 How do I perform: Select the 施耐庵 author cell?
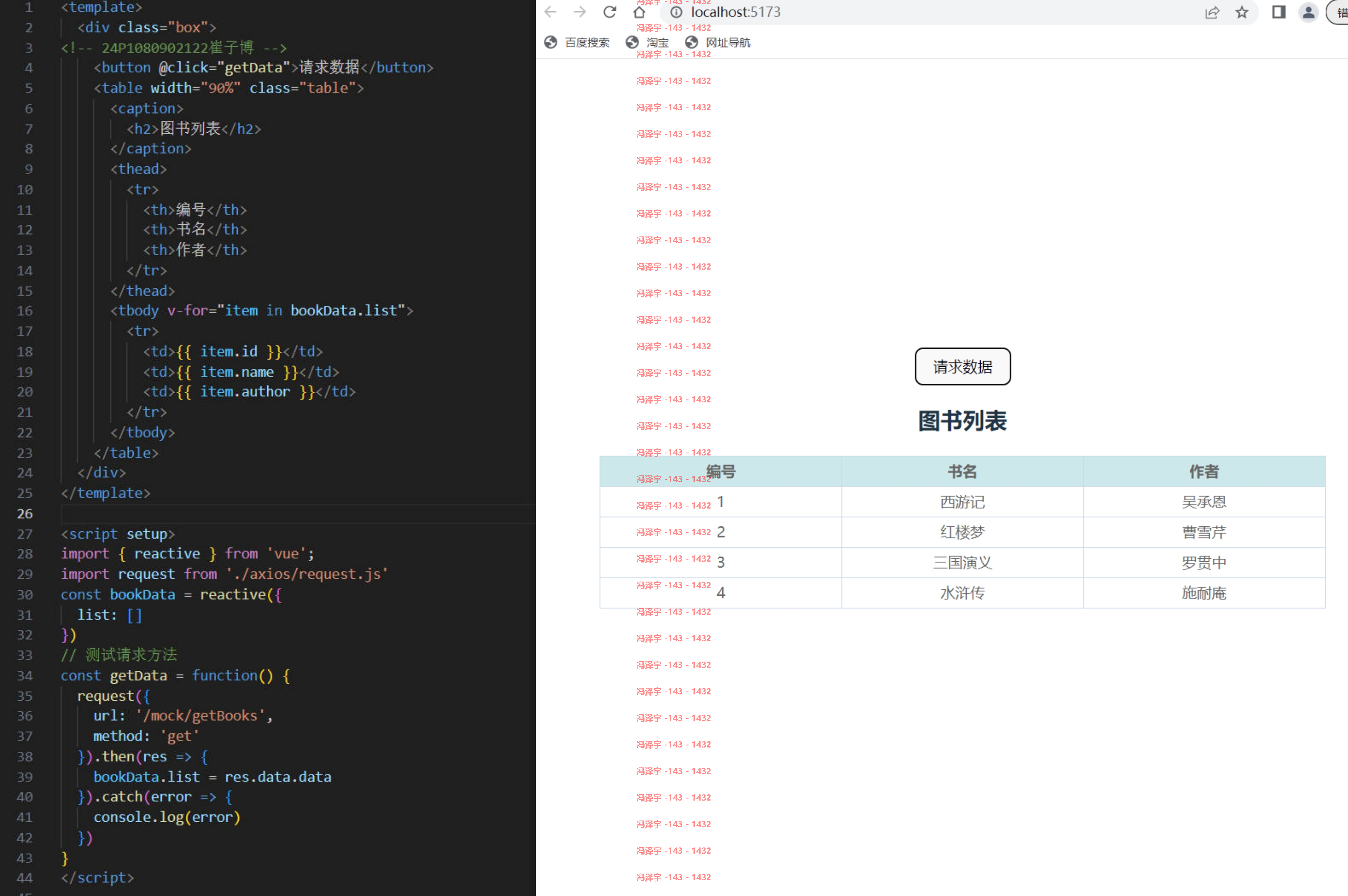click(1204, 593)
